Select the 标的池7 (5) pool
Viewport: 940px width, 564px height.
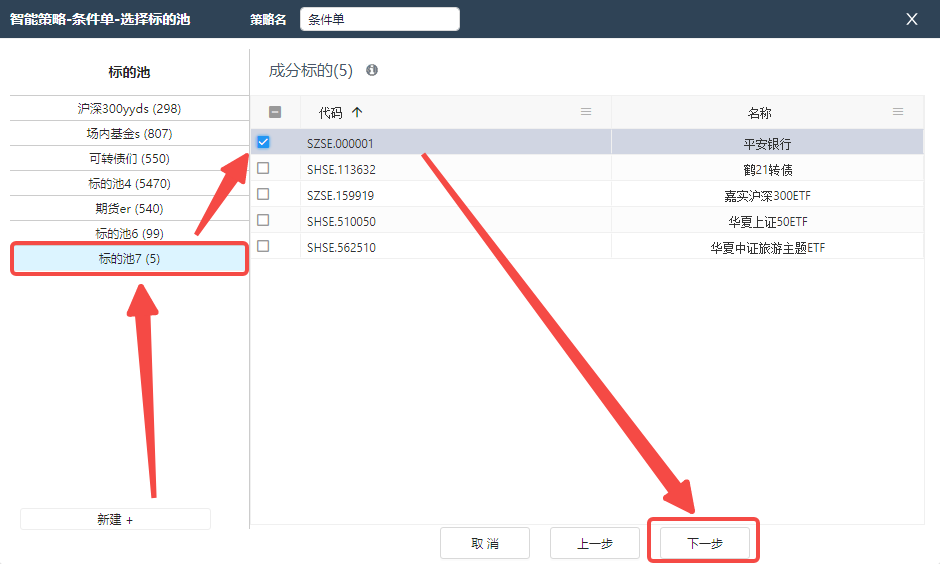point(129,259)
